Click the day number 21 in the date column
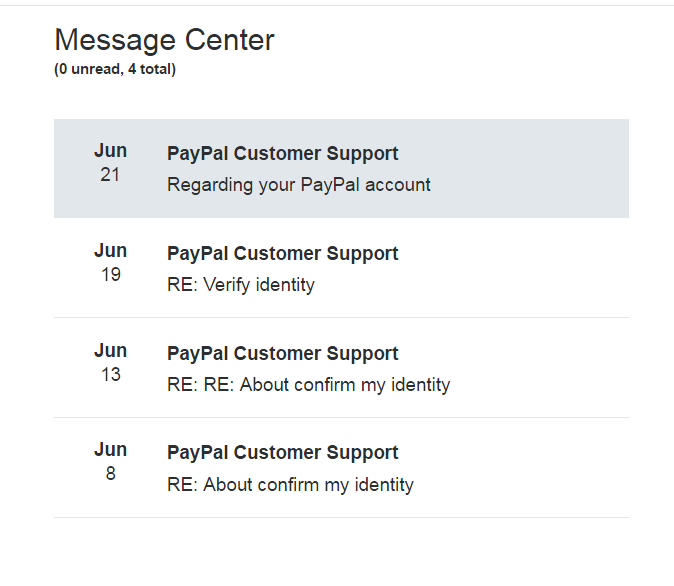This screenshot has height=586, width=674. (x=110, y=175)
